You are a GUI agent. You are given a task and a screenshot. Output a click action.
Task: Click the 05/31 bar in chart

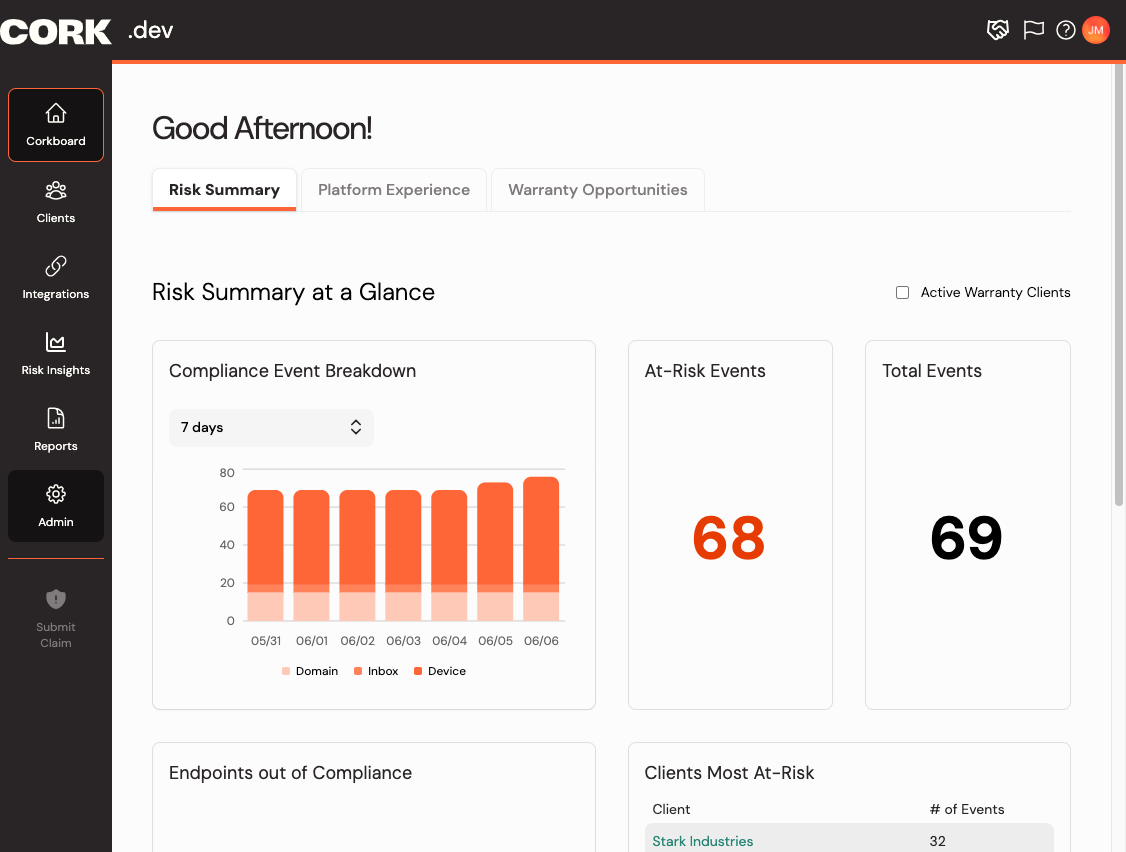pyautogui.click(x=265, y=555)
